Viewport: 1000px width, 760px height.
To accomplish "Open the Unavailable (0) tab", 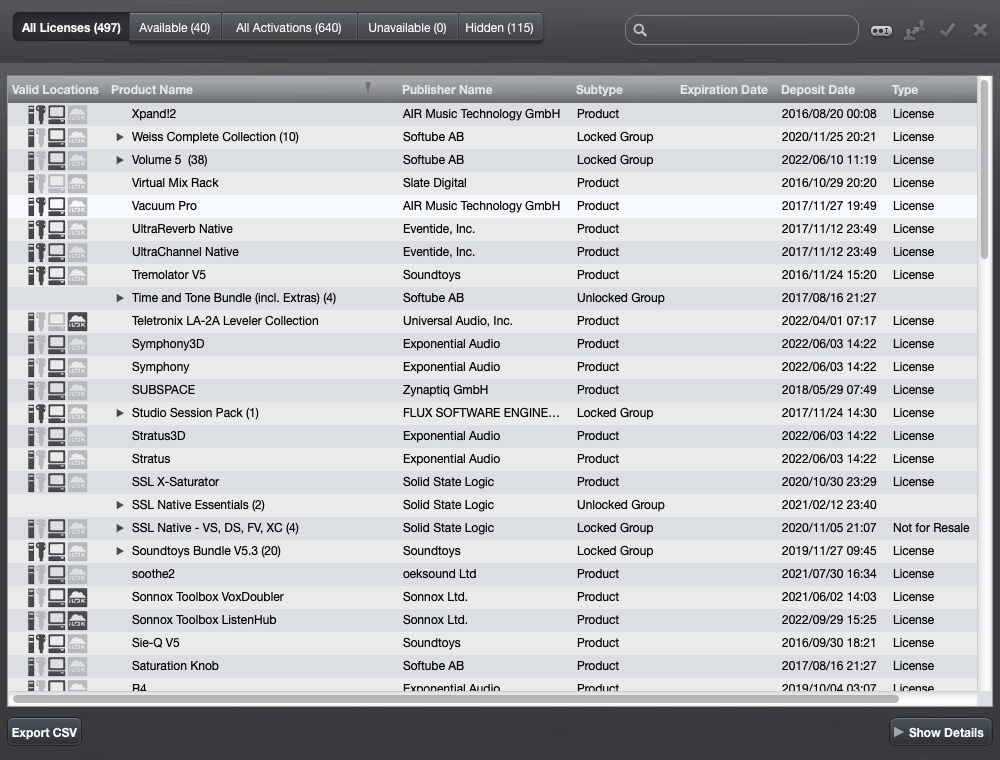I will (x=407, y=28).
